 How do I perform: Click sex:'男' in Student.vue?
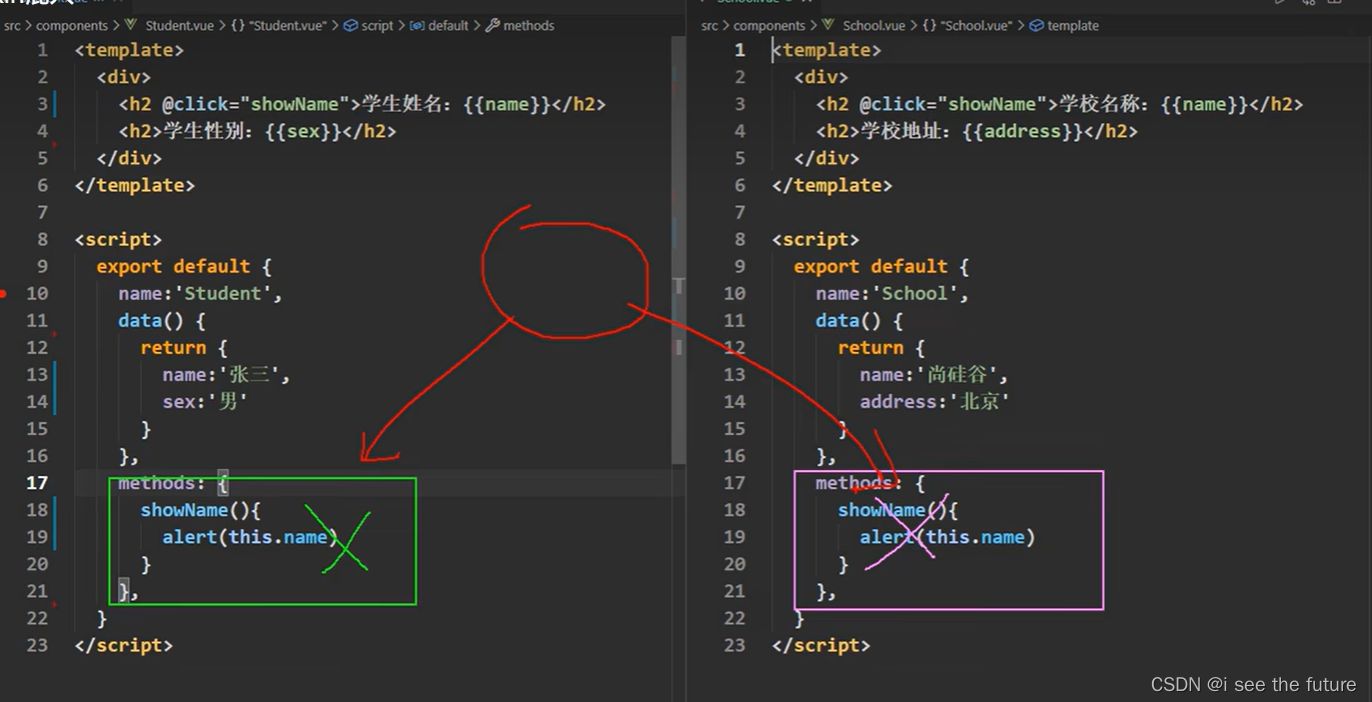point(205,402)
